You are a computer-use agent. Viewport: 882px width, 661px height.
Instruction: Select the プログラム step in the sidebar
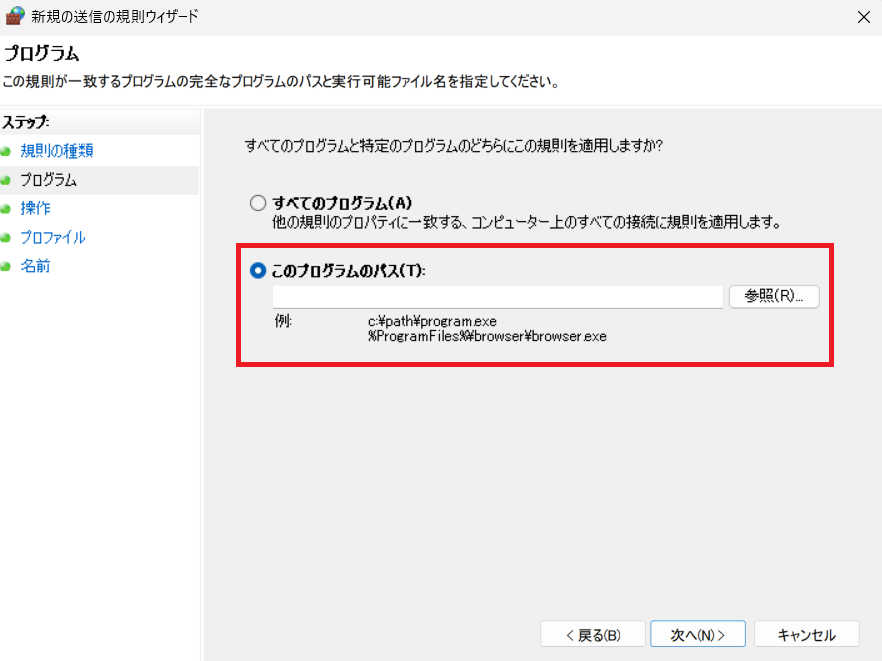48,180
